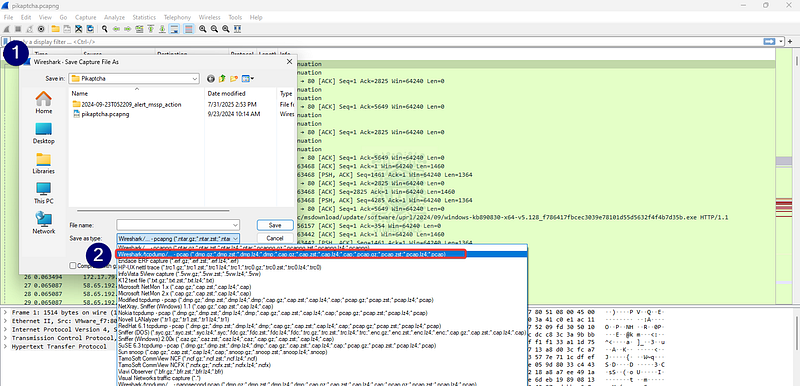800x386 pixels.
Task: Select Endace ERF capture type in list
Action: pyautogui.click(x=321, y=261)
